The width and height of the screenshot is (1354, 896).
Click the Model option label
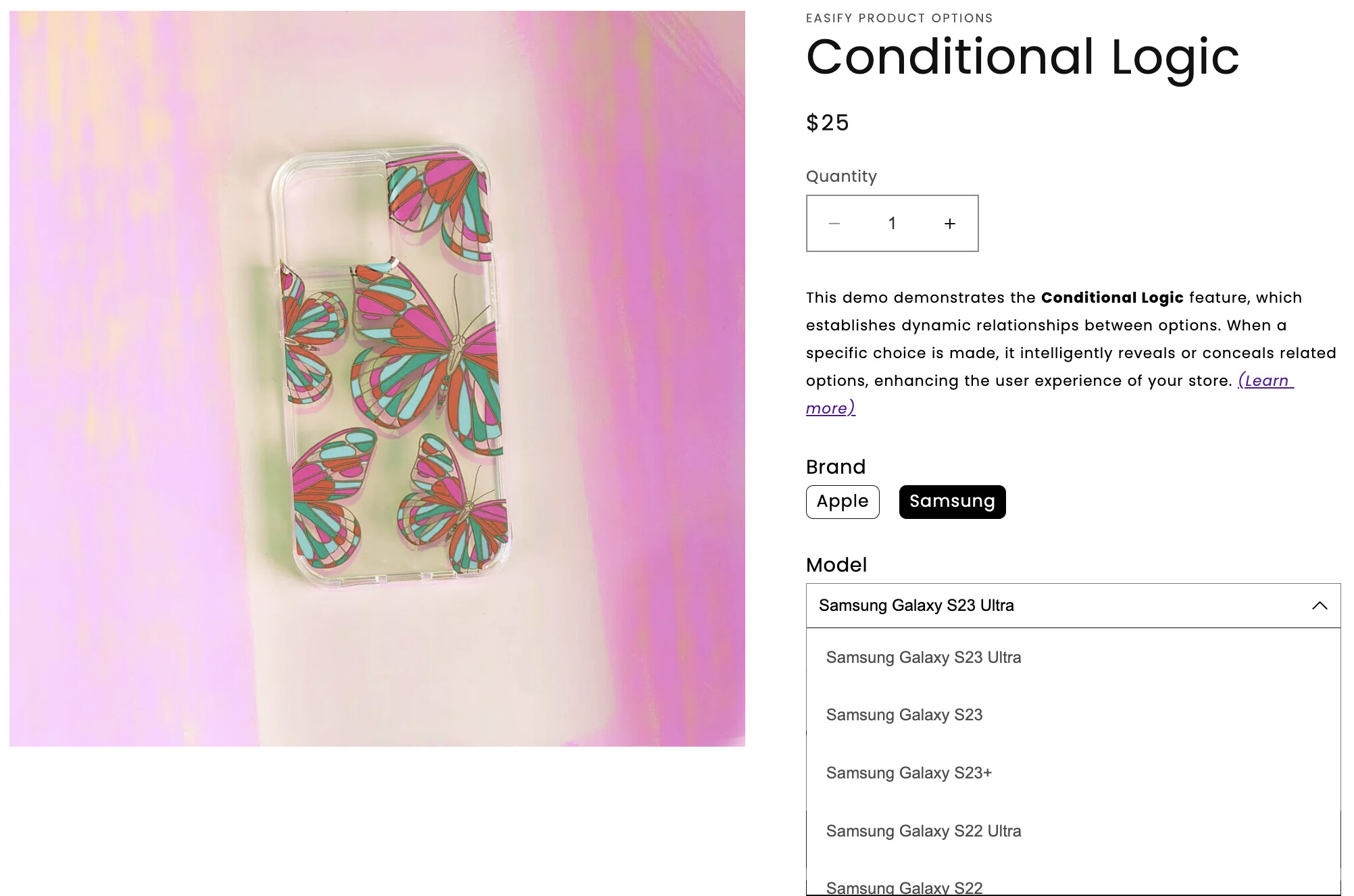coord(836,565)
